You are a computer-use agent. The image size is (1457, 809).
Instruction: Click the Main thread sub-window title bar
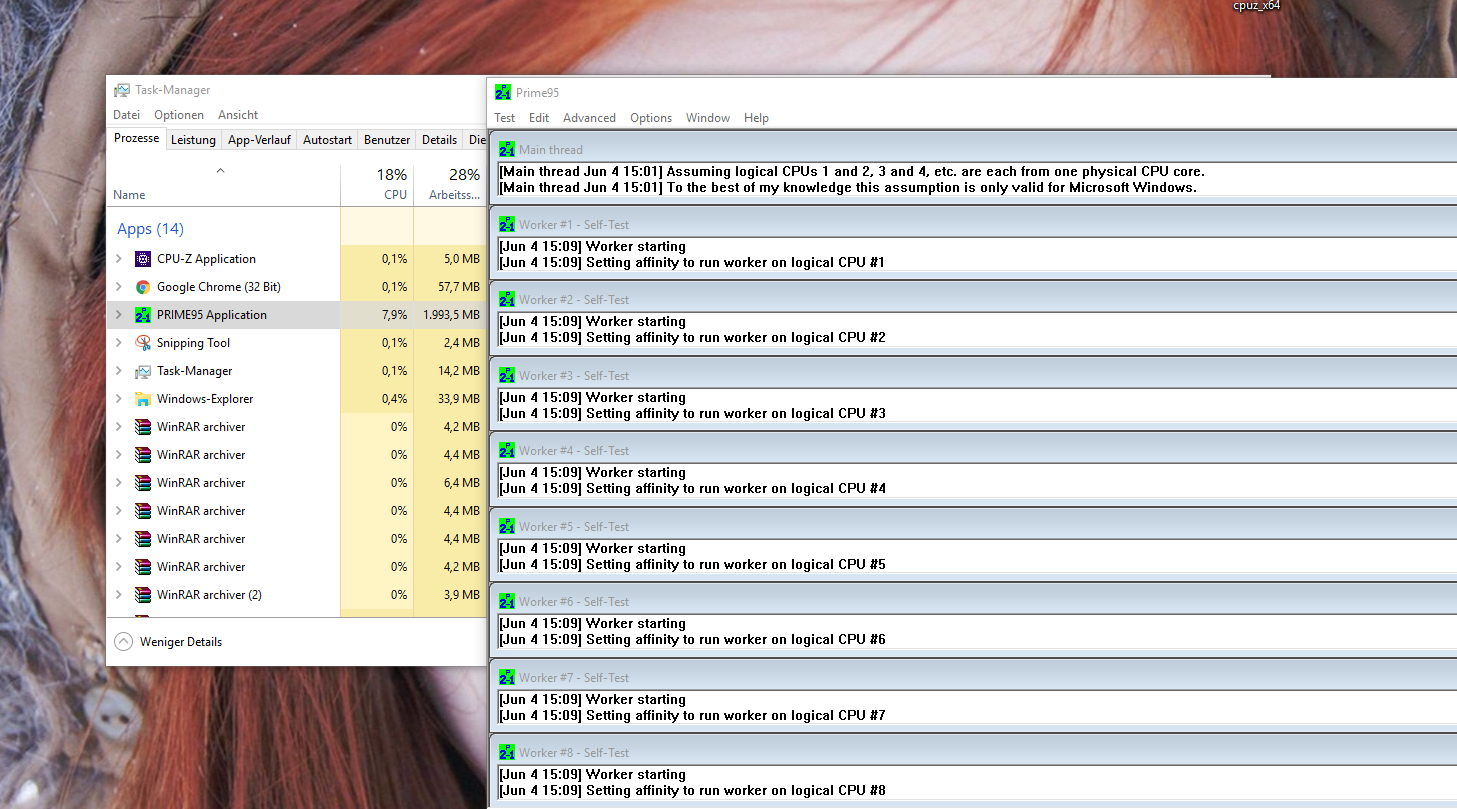coord(975,149)
